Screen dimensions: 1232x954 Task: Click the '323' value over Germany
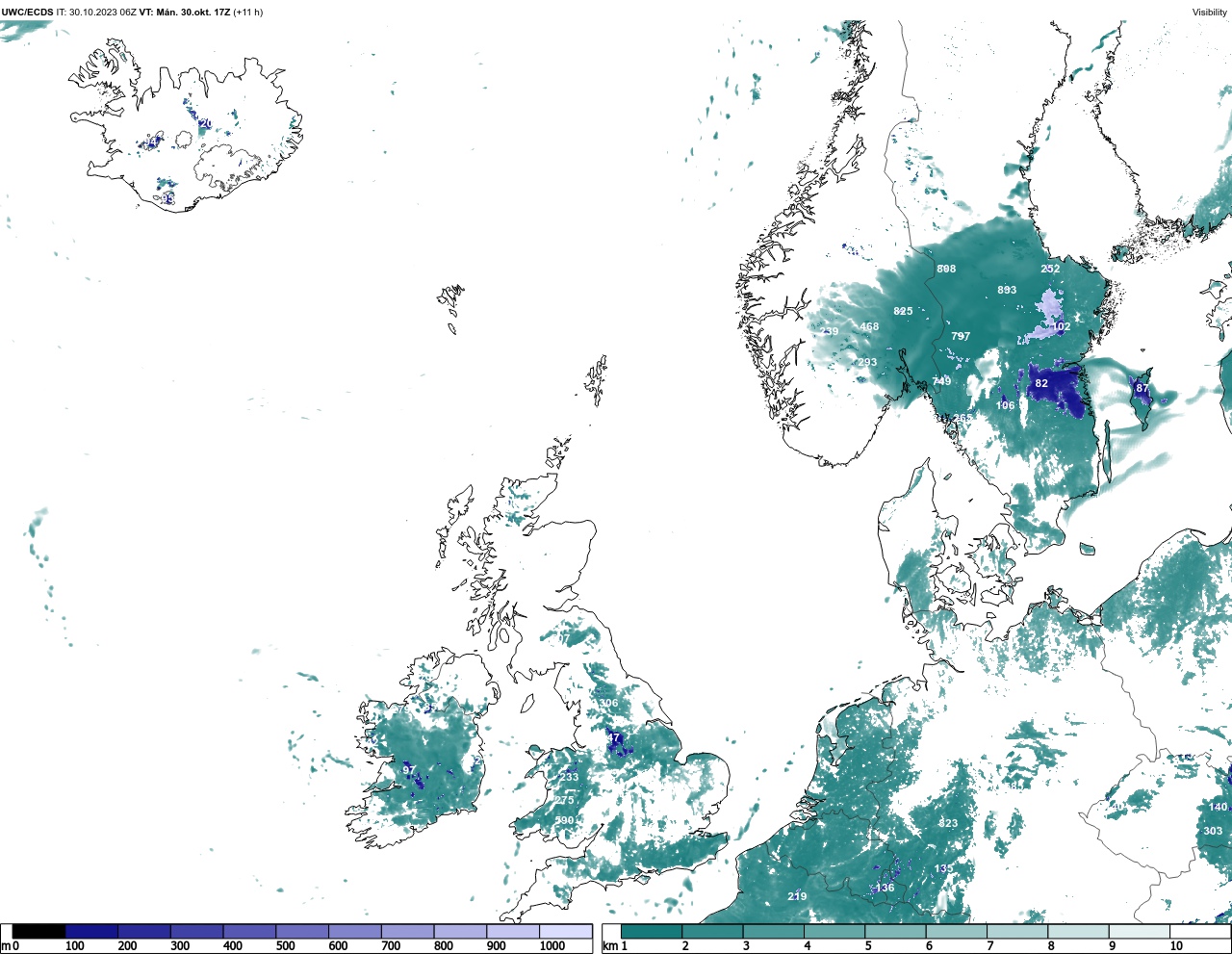click(948, 823)
